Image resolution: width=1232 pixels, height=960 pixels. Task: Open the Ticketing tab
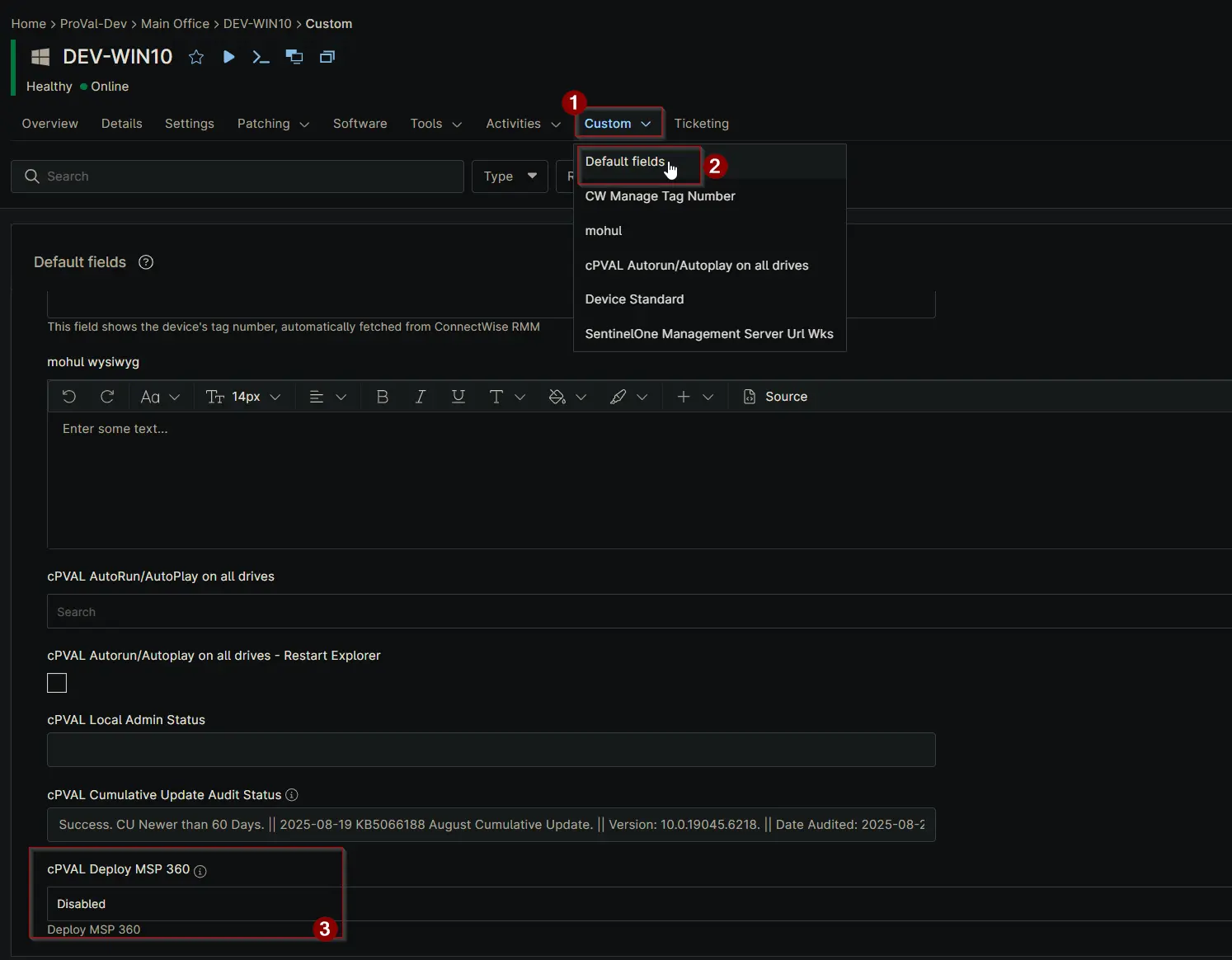pyautogui.click(x=702, y=124)
